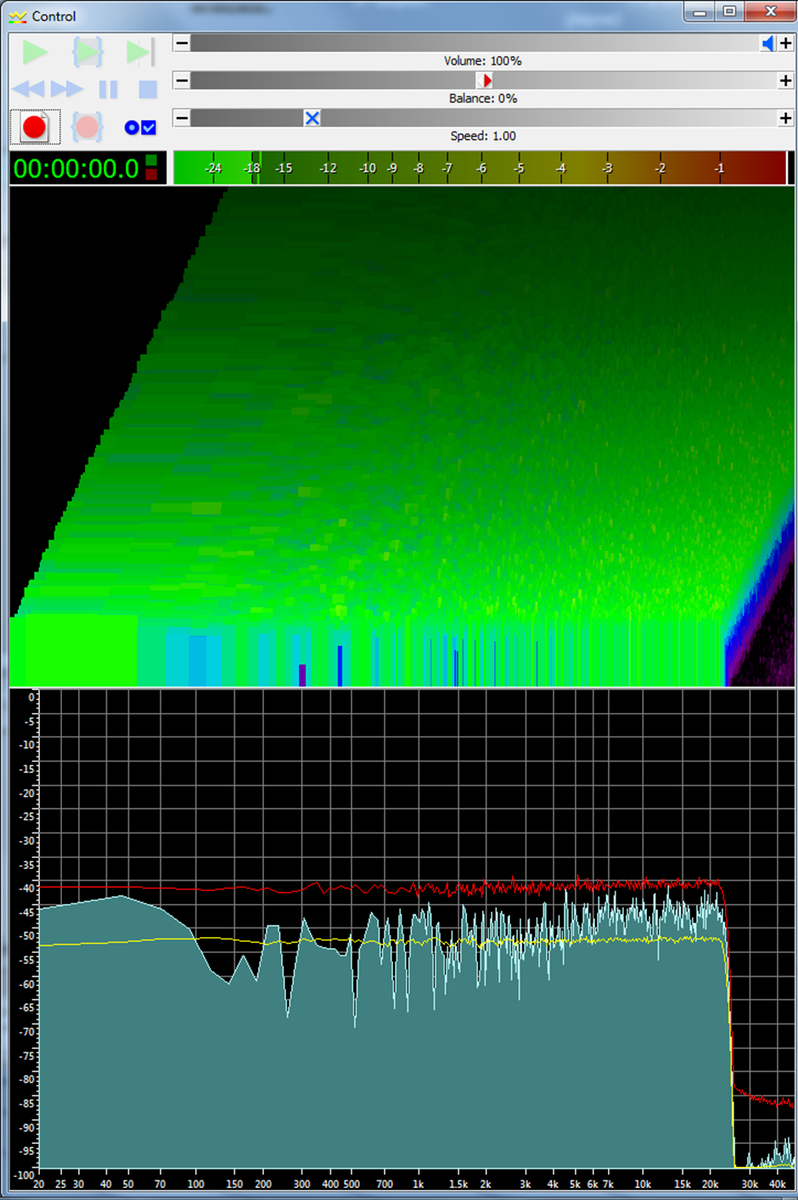
Task: Minimize the Control window
Action: (x=701, y=12)
